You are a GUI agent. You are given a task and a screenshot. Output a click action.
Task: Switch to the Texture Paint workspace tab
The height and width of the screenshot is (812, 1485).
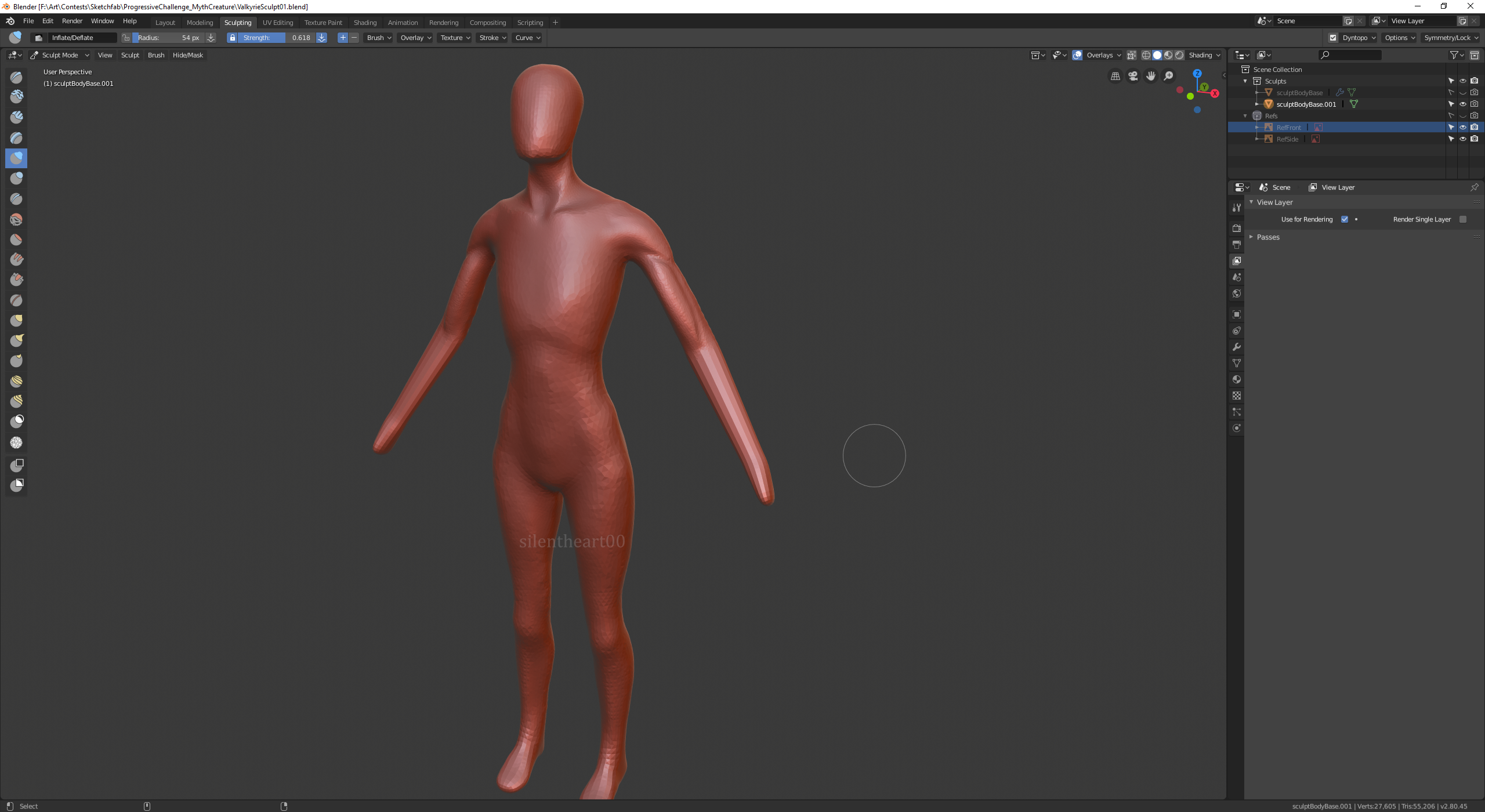(323, 23)
